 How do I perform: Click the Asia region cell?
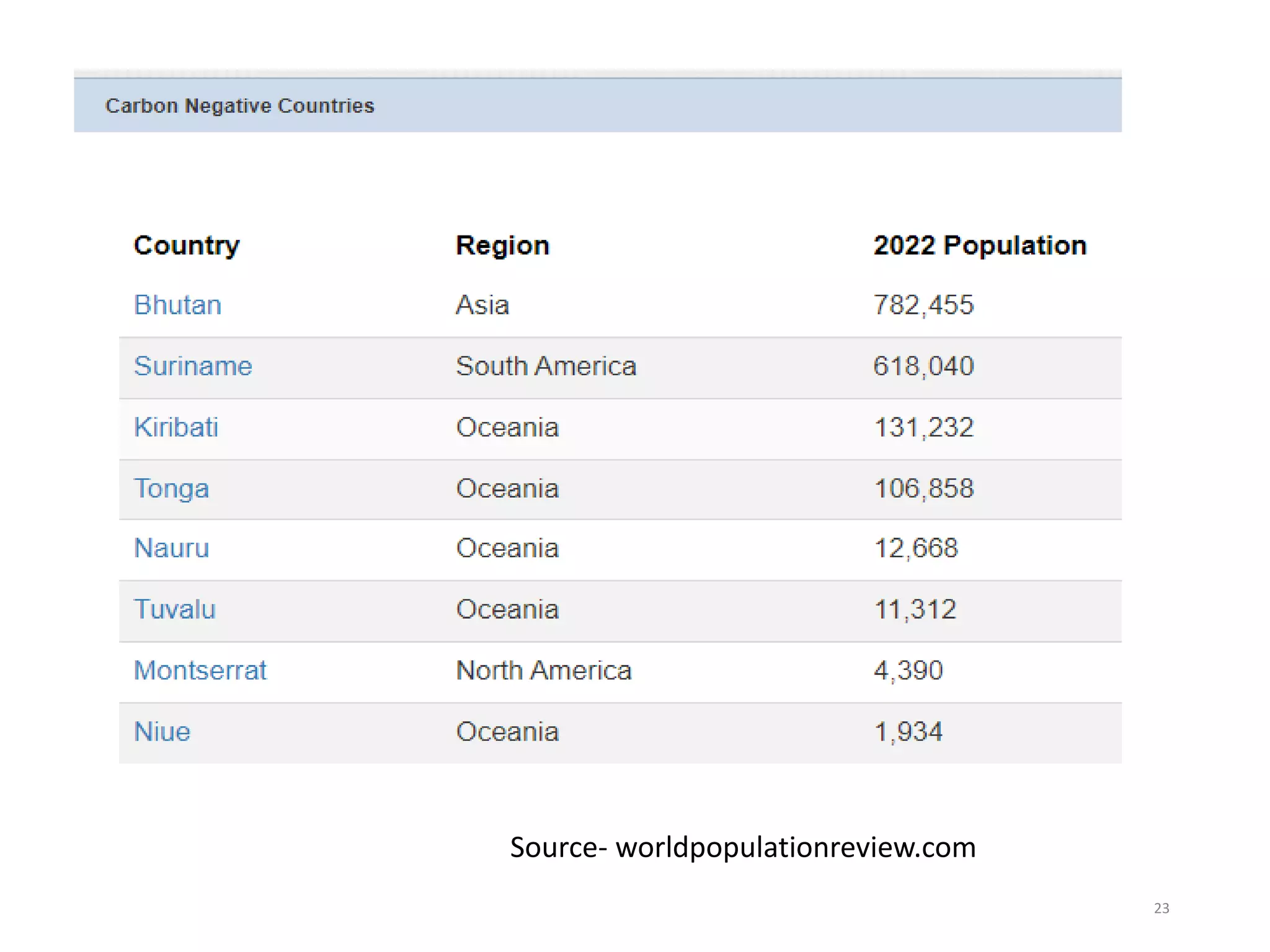482,305
